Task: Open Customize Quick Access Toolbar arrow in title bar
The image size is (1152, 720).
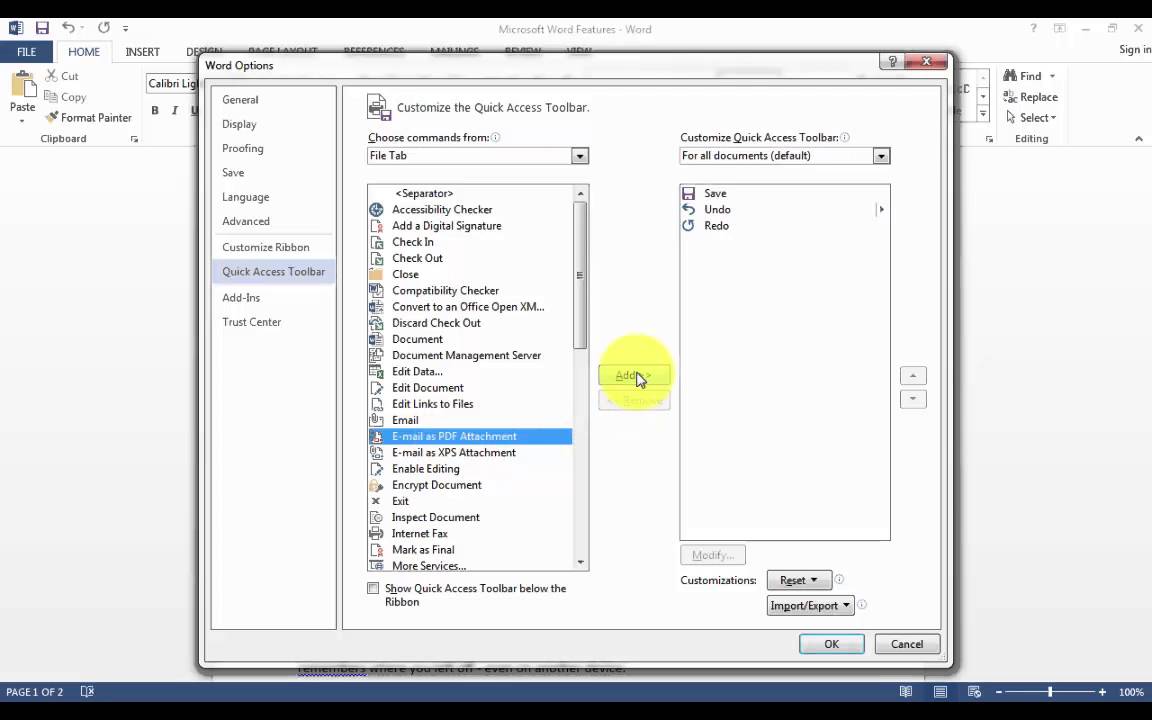Action: coord(126,29)
